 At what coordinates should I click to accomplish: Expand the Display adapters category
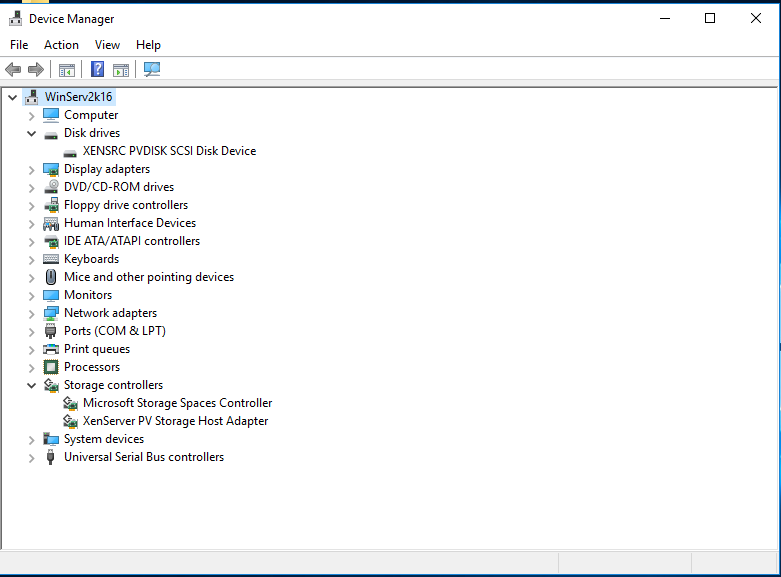(31, 170)
